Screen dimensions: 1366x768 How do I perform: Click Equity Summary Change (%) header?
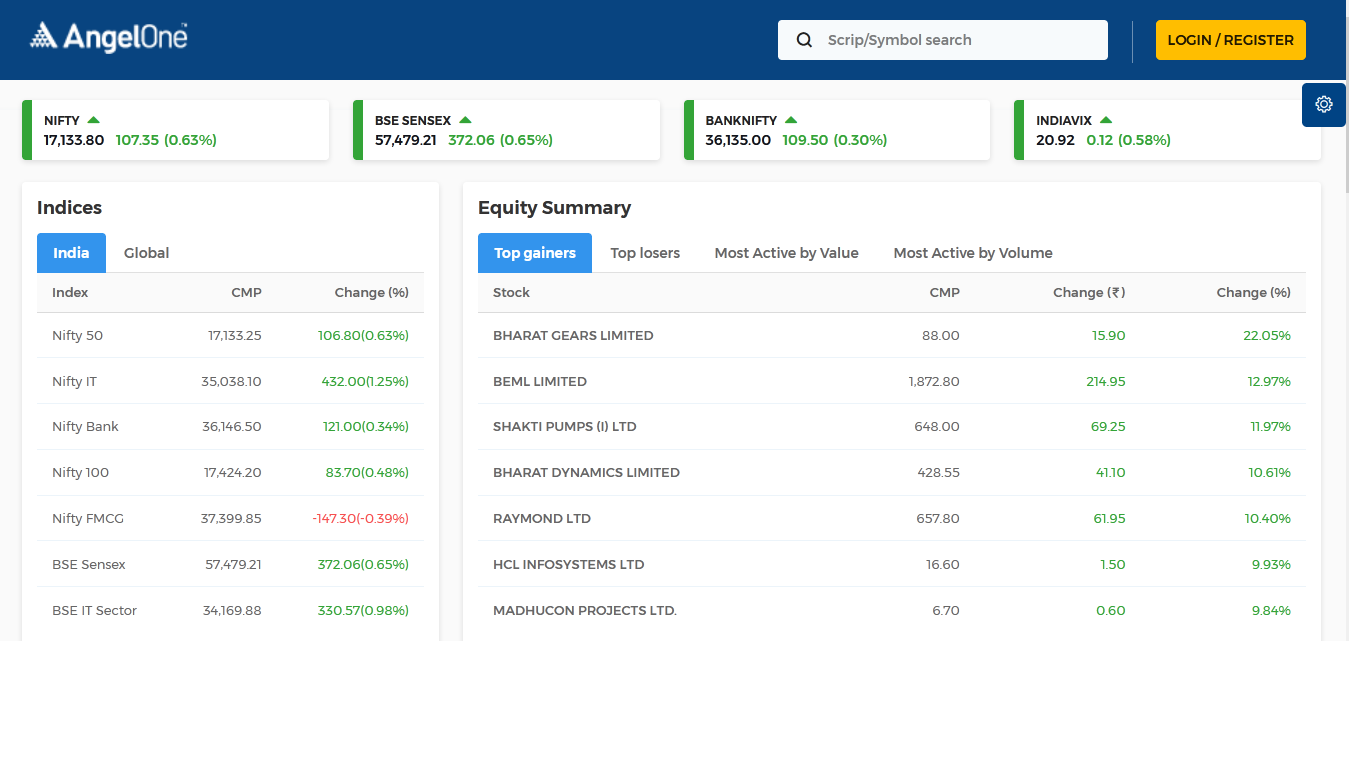point(1254,293)
